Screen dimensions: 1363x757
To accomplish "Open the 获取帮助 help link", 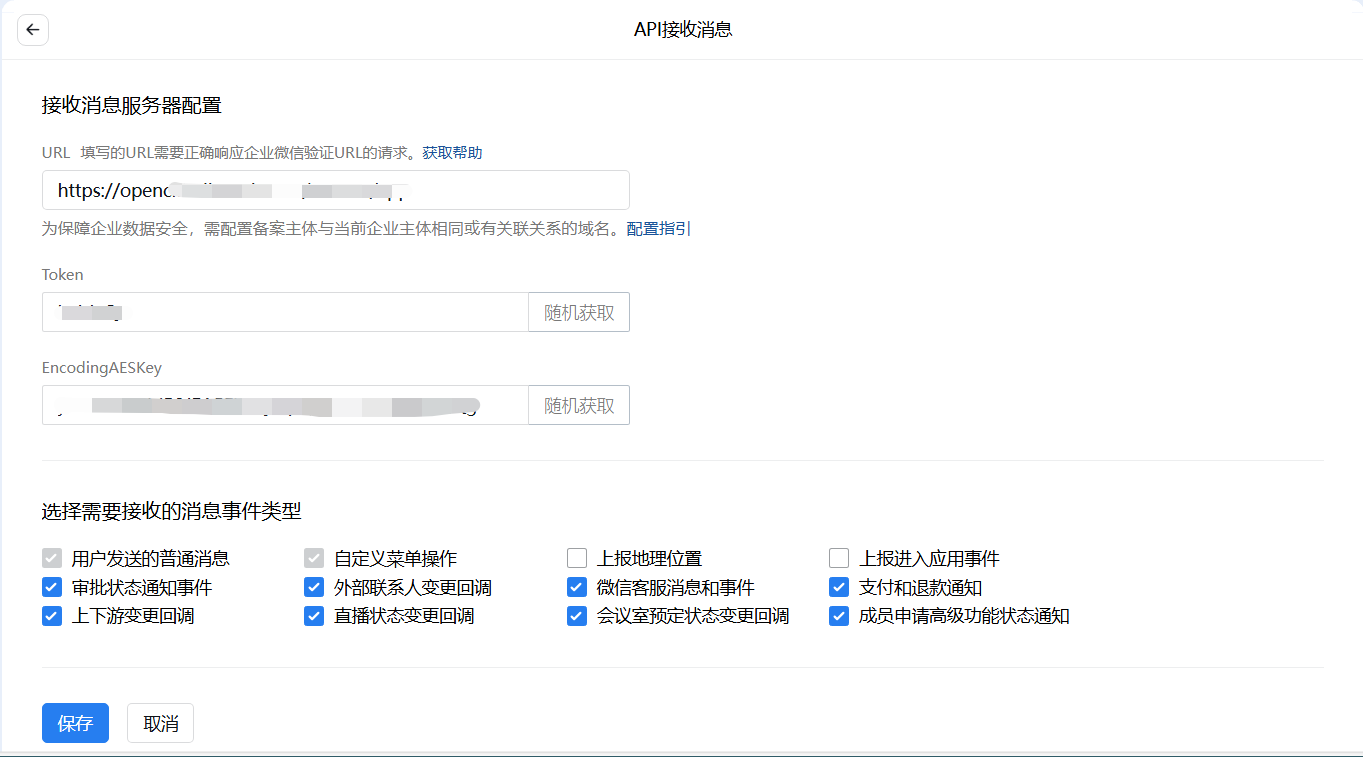I will click(452, 153).
